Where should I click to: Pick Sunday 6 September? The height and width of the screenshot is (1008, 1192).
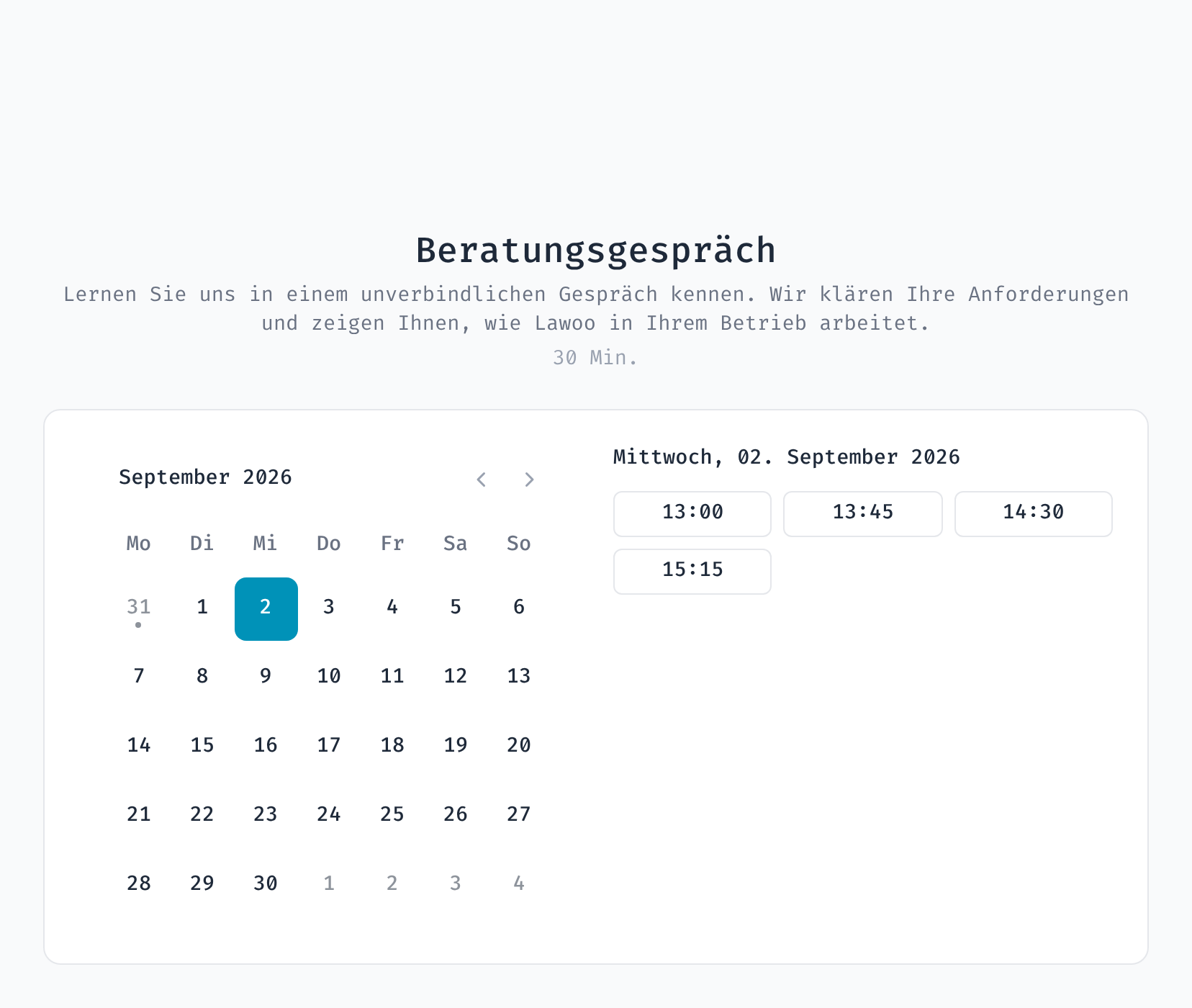pos(519,609)
